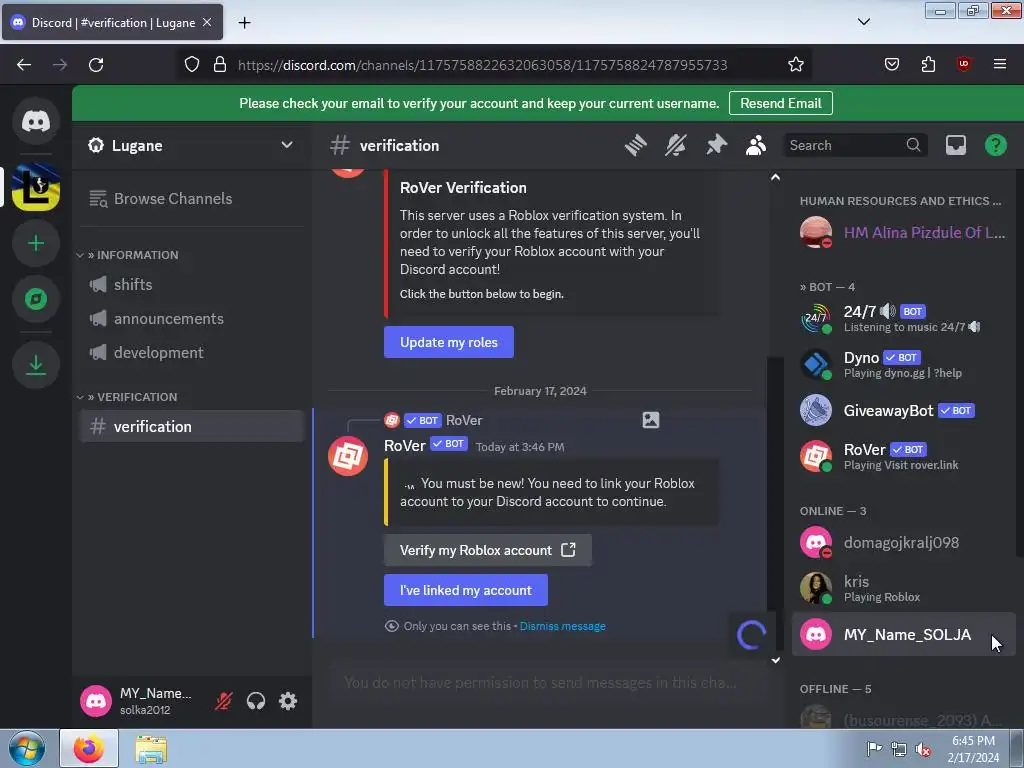This screenshot has height=768, width=1024.
Task: Open Discord Direct Messages home icon
Action: (x=36, y=121)
